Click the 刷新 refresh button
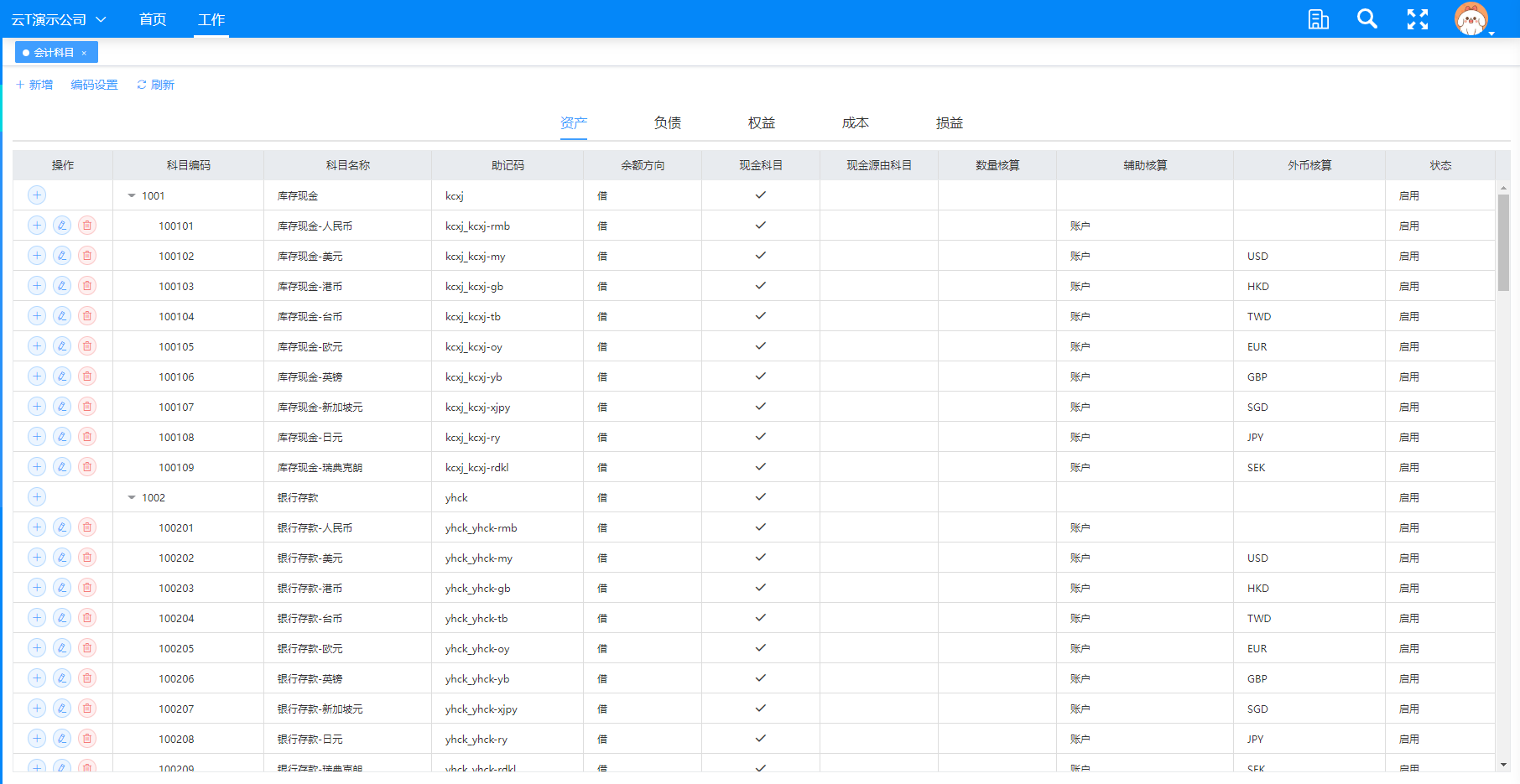 pyautogui.click(x=156, y=85)
